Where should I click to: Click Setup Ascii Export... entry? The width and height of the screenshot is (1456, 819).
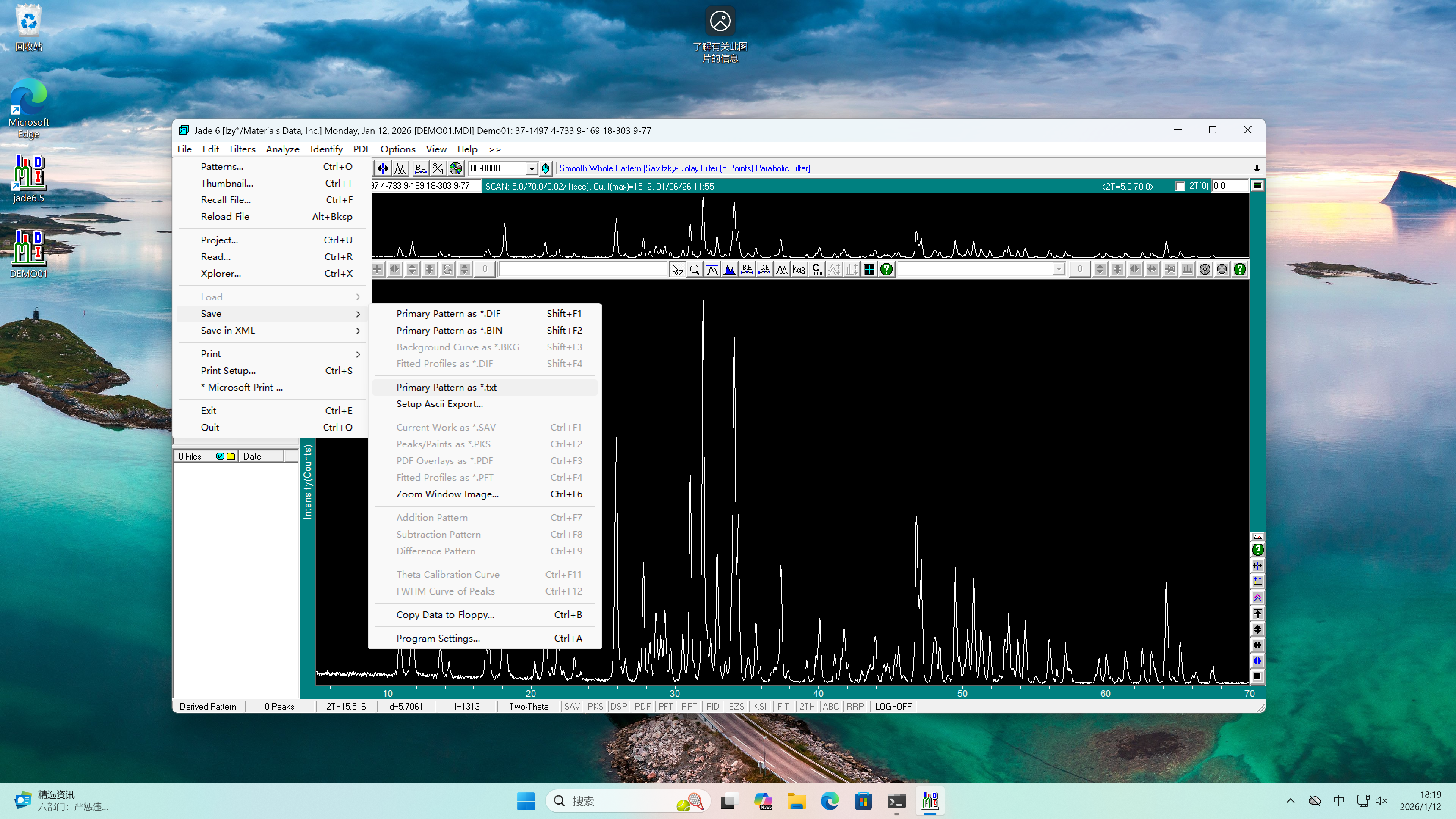[439, 404]
